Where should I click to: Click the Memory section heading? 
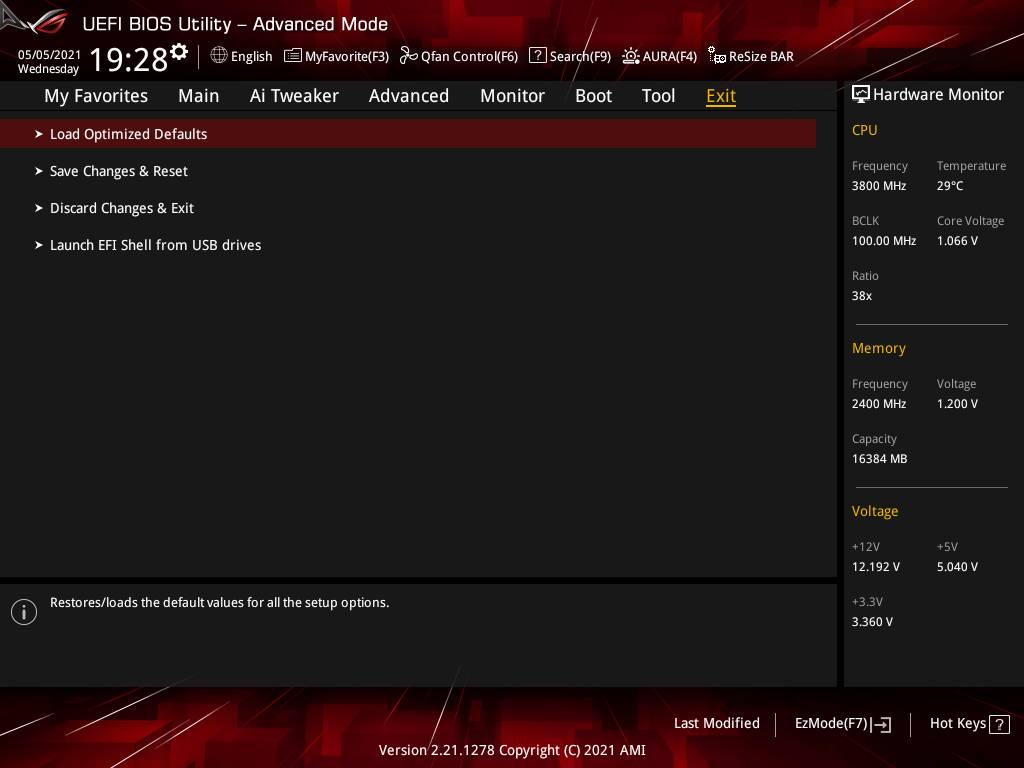point(878,349)
